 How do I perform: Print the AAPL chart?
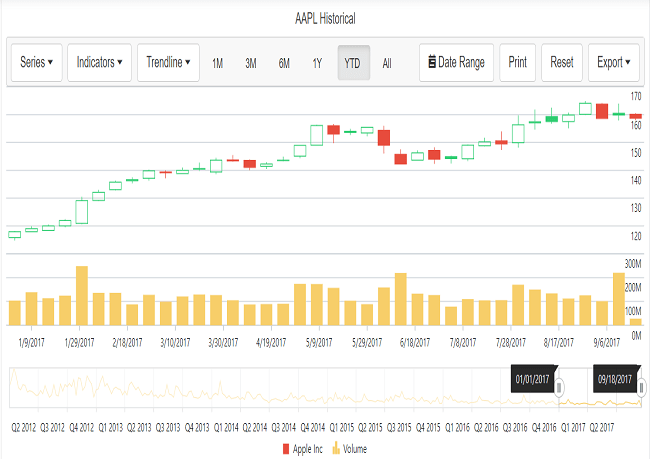coord(517,62)
